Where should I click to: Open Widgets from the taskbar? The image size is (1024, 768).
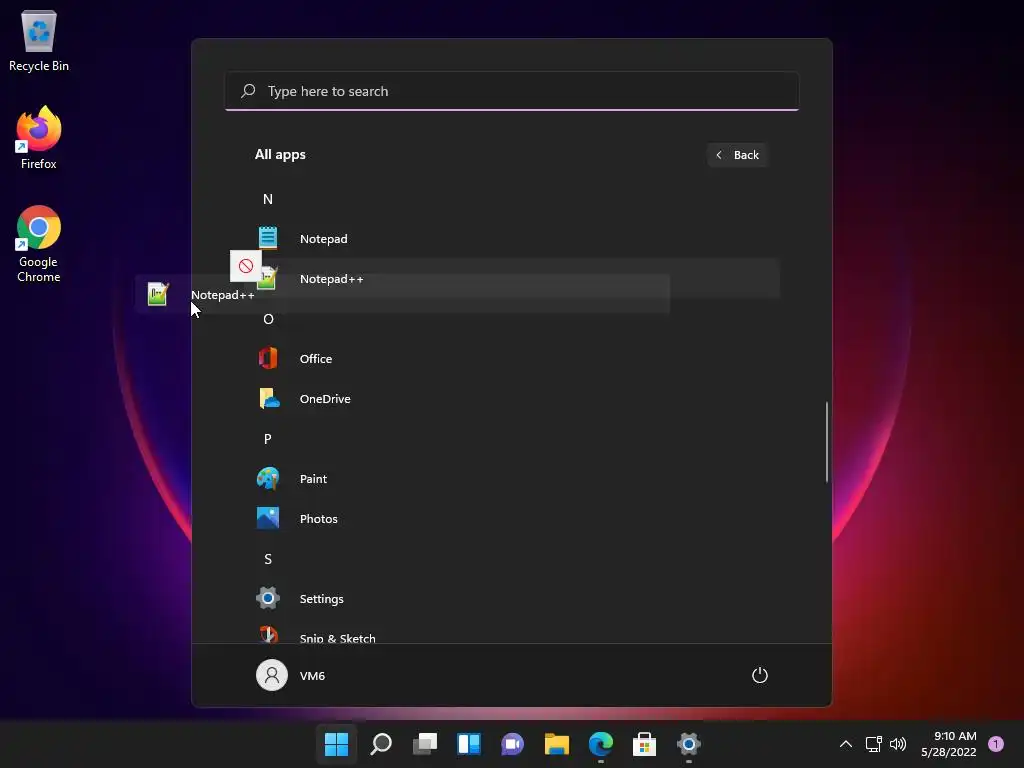click(469, 744)
